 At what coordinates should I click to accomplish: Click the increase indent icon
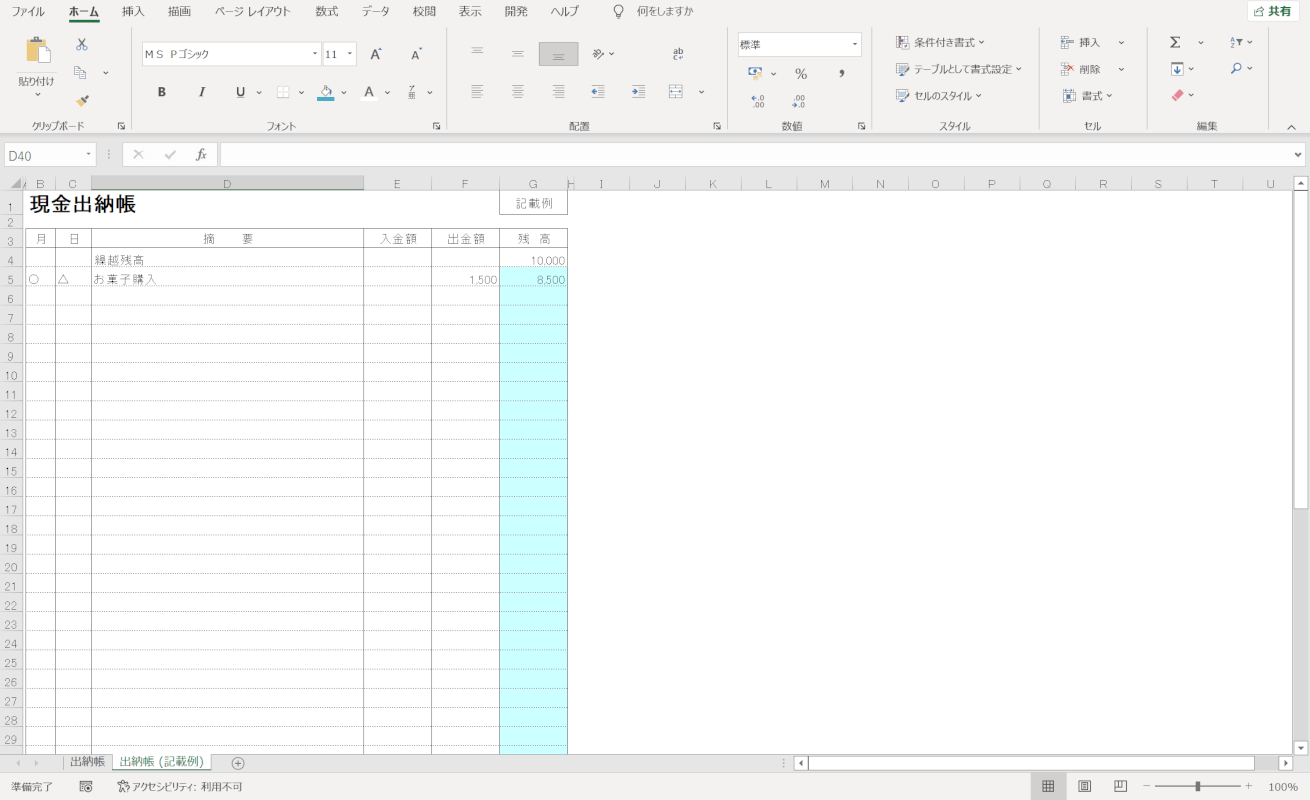pos(637,92)
